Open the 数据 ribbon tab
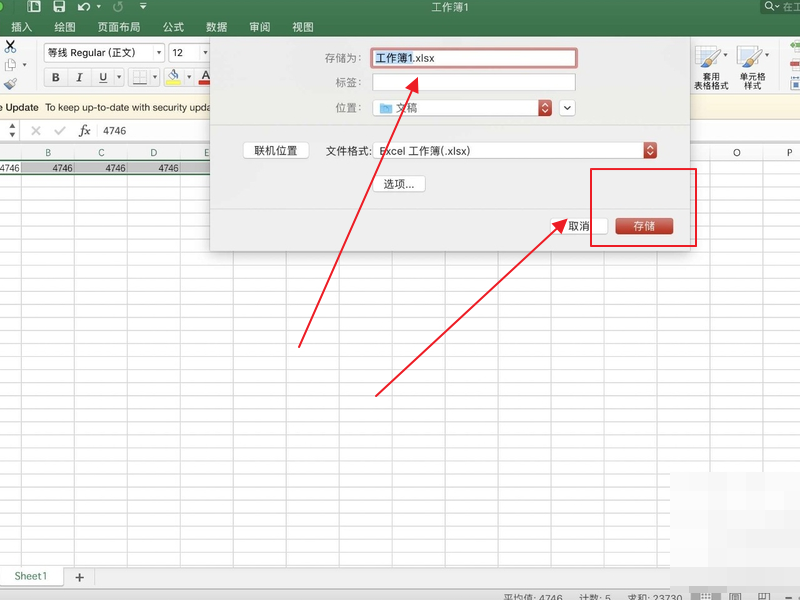 [x=216, y=27]
